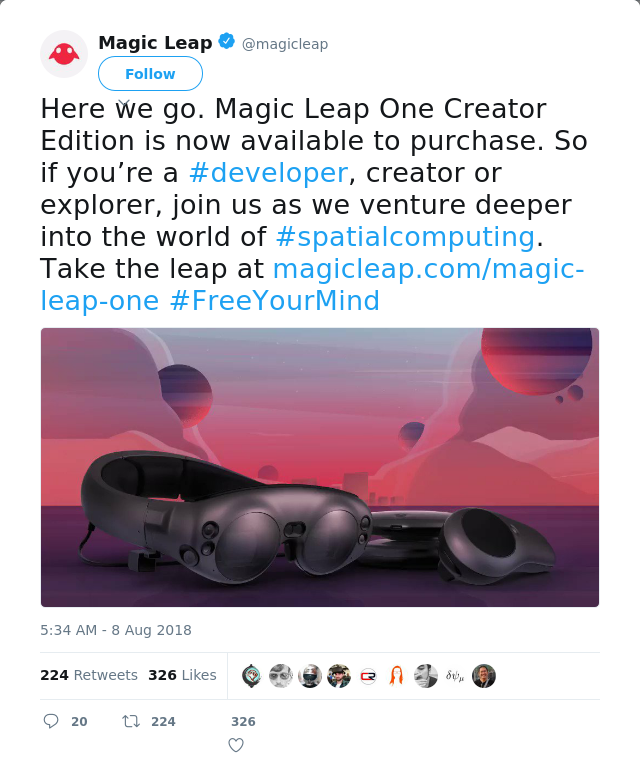Follow the Magic Leap account

pos(150,74)
